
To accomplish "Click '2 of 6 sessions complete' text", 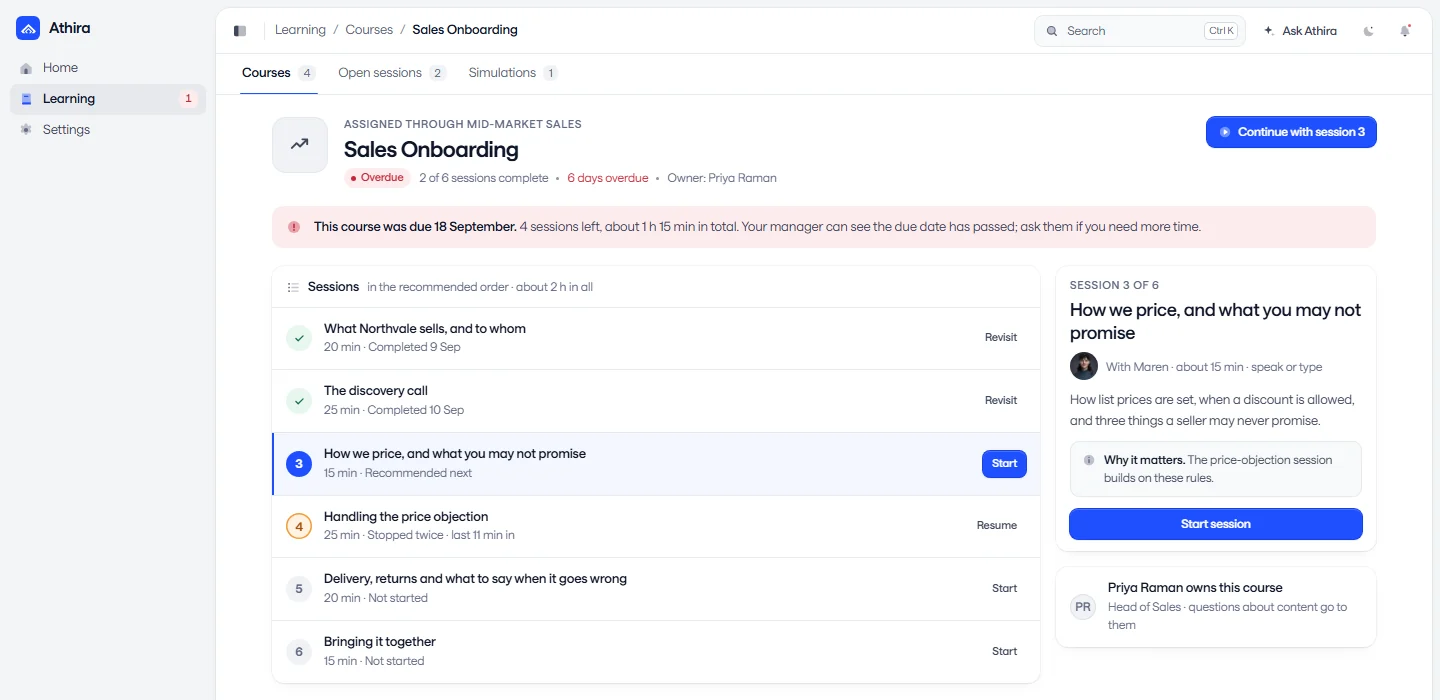I will pyautogui.click(x=484, y=178).
